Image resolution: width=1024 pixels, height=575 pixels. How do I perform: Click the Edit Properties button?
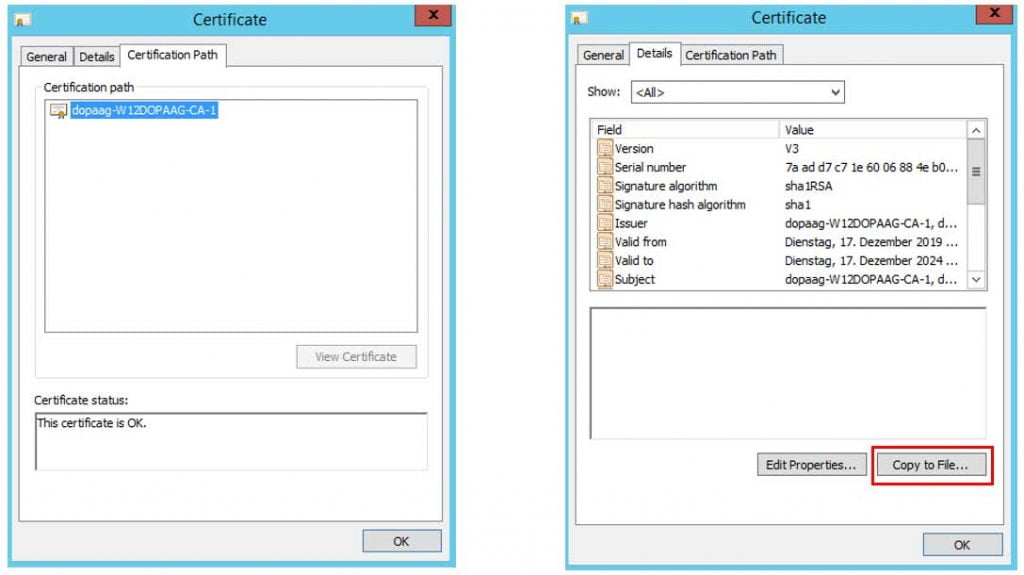811,465
